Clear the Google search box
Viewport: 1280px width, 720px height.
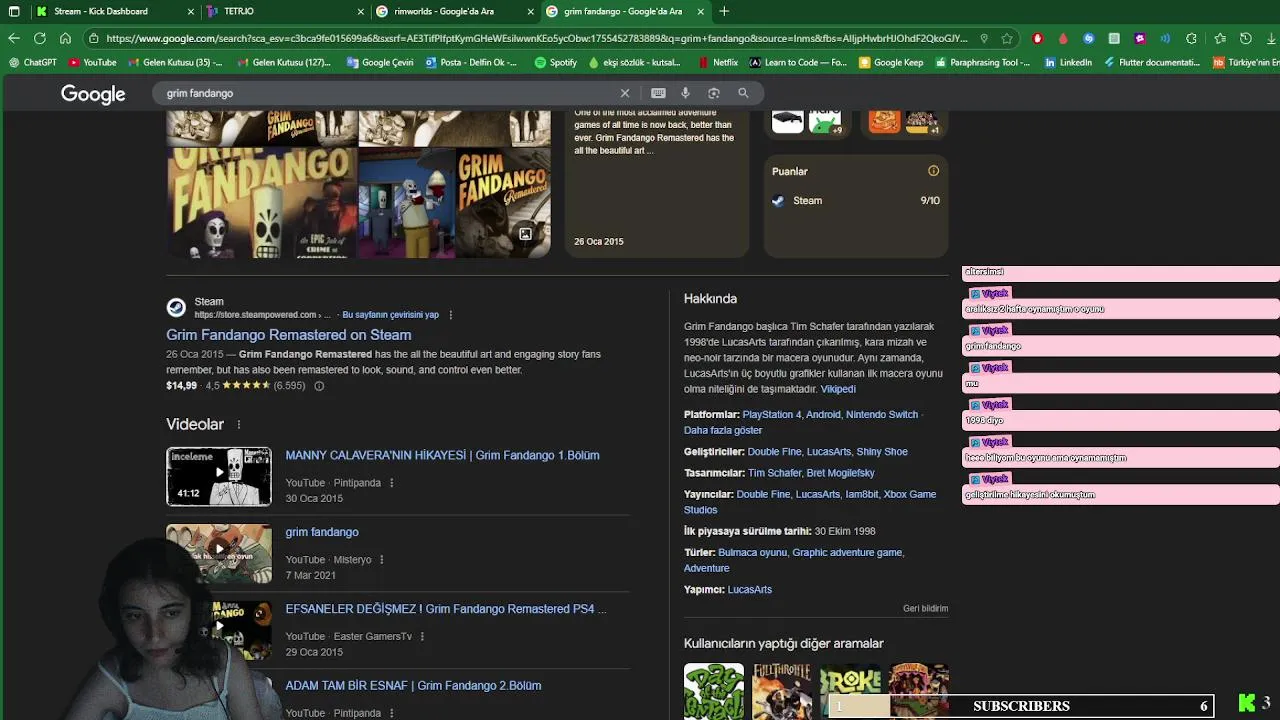[x=625, y=93]
